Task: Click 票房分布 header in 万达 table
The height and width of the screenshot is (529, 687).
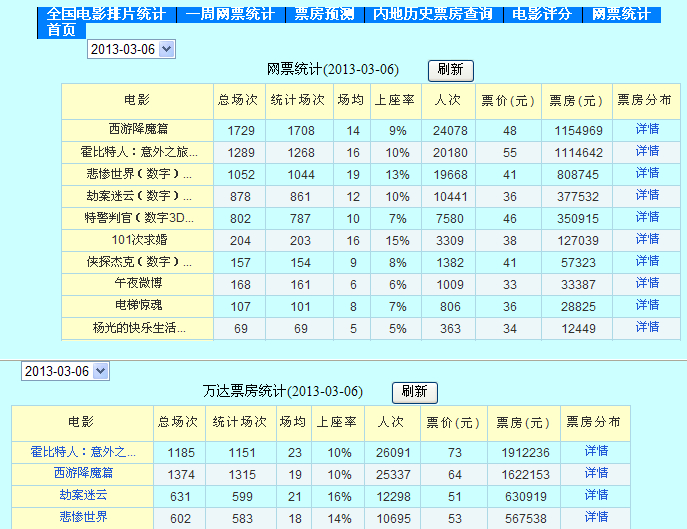Action: click(x=594, y=422)
